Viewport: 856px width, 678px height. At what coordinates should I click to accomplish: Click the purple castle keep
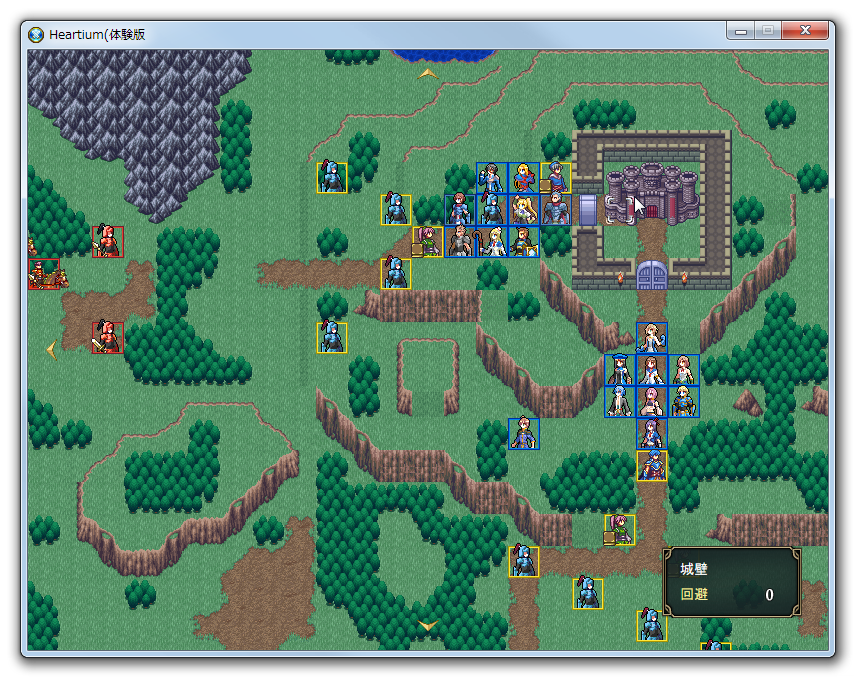[652, 194]
